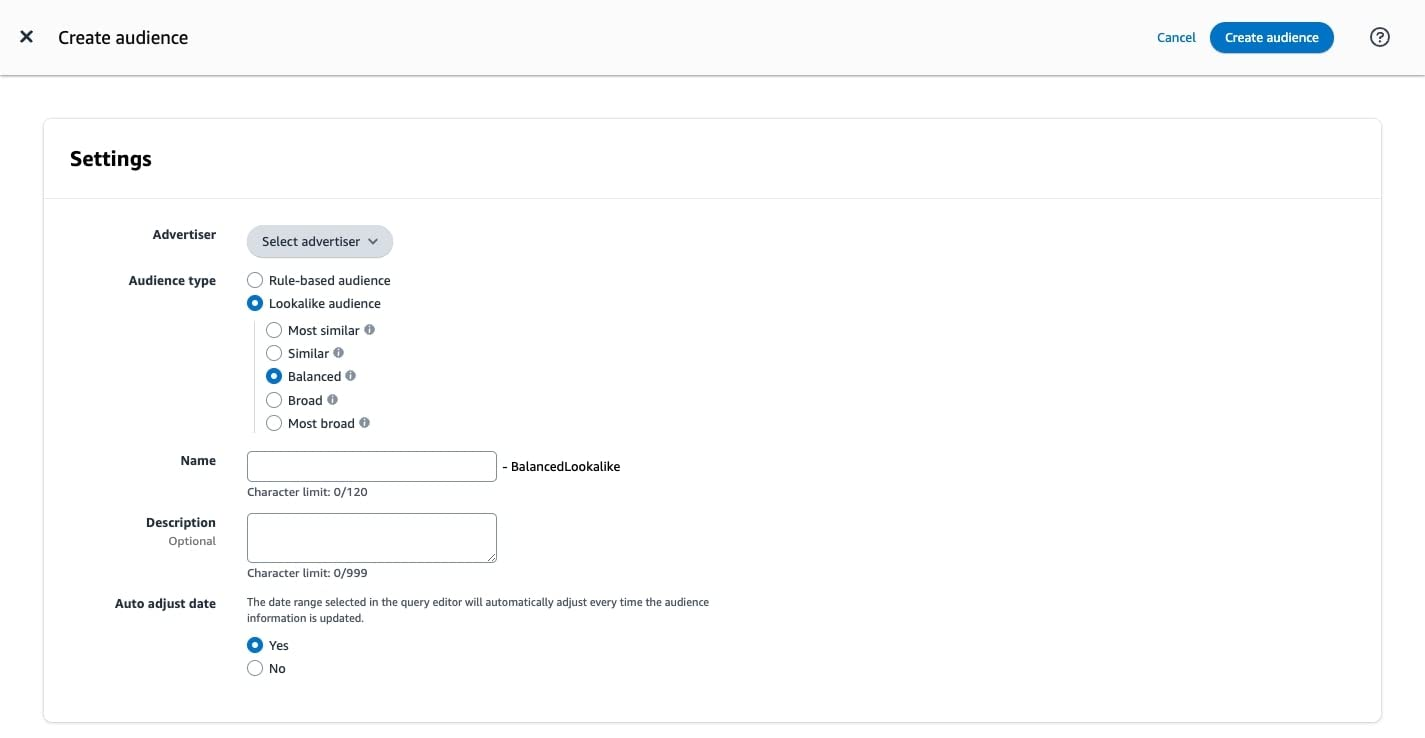
Task: Choose the Balanced lookalike option
Action: tap(274, 376)
